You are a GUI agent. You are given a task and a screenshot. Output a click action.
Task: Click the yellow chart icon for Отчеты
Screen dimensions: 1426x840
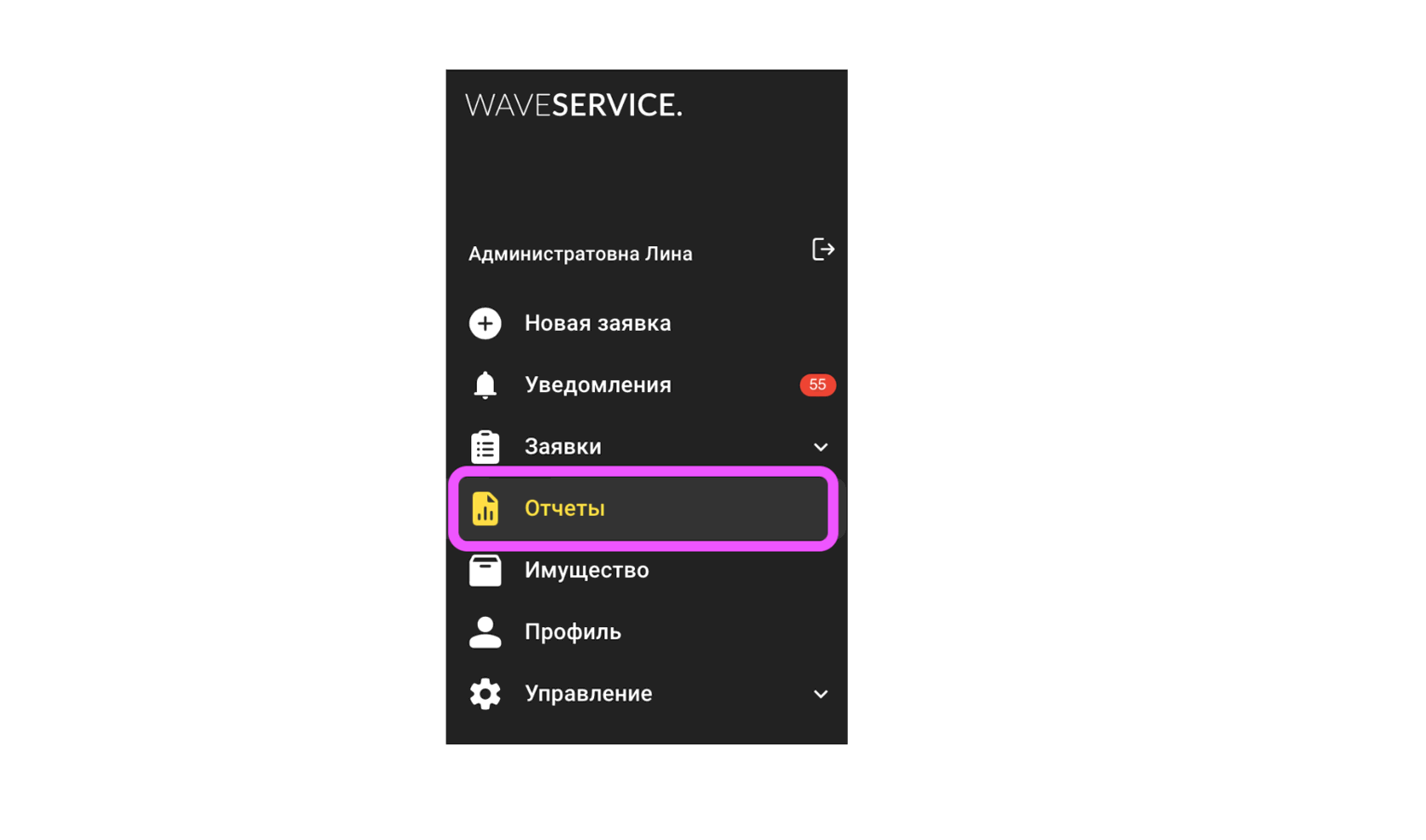point(486,509)
